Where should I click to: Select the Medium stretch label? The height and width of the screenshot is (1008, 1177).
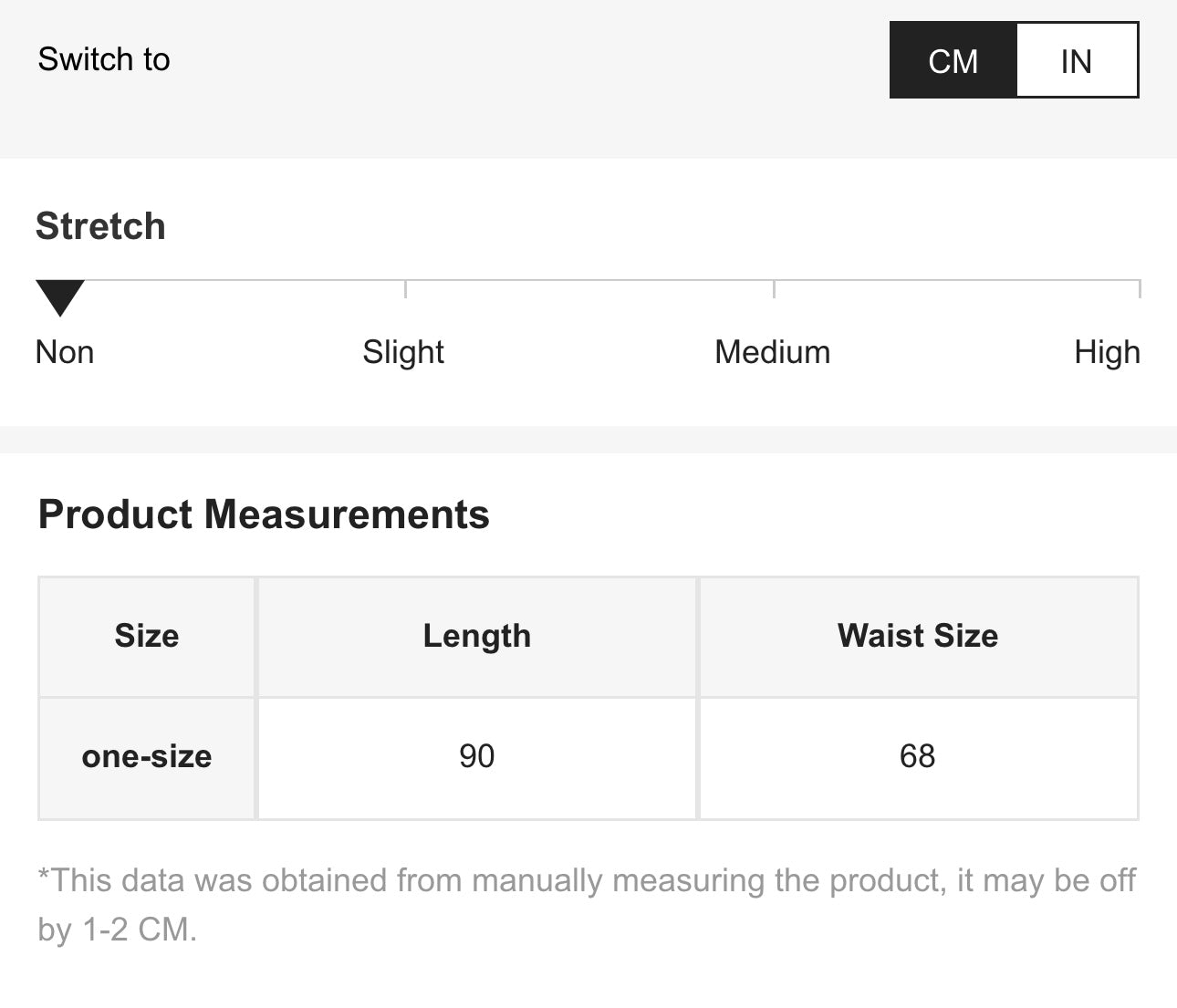(x=773, y=352)
